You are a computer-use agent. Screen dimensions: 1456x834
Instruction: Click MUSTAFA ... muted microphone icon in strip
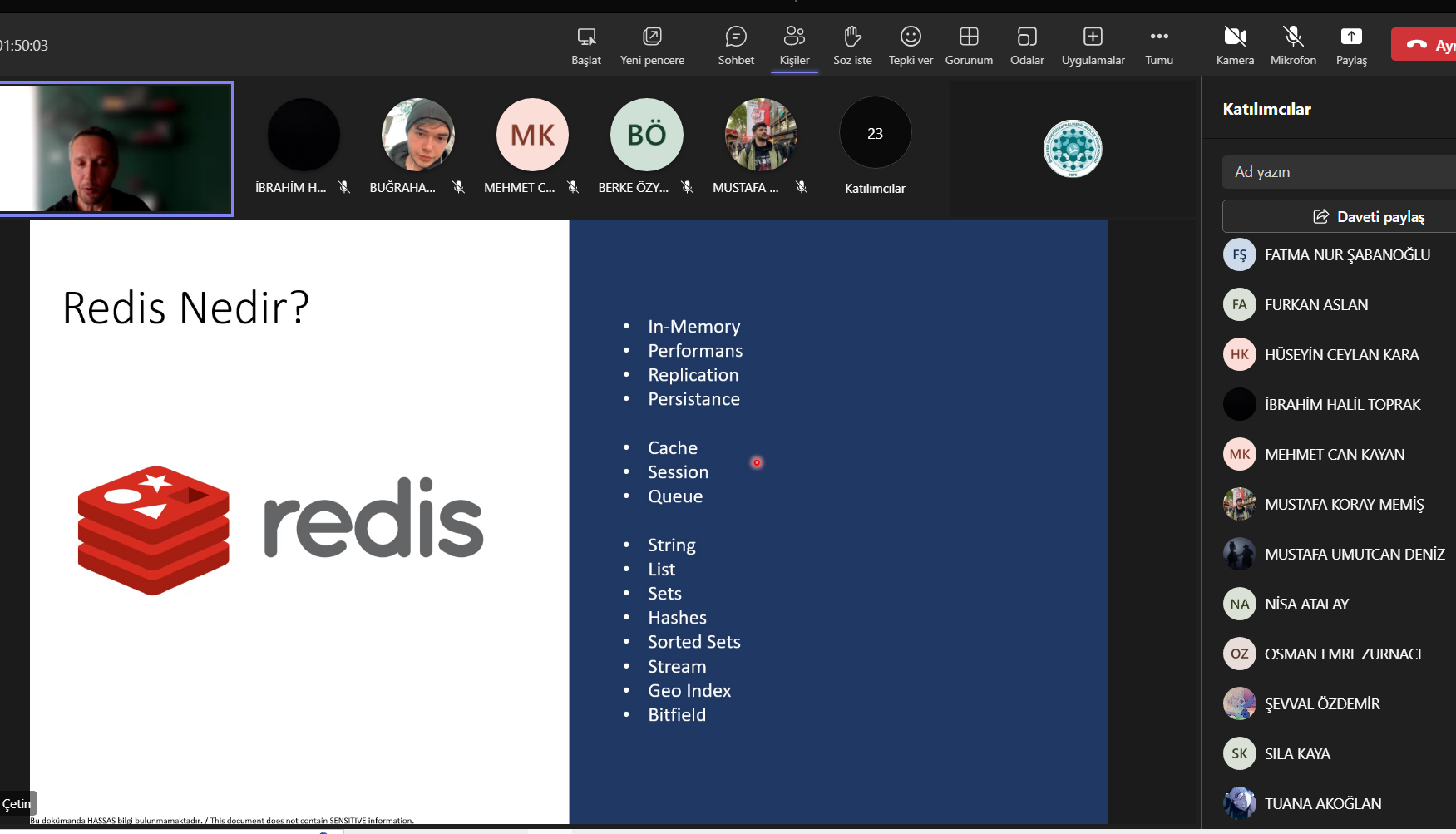coord(802,187)
